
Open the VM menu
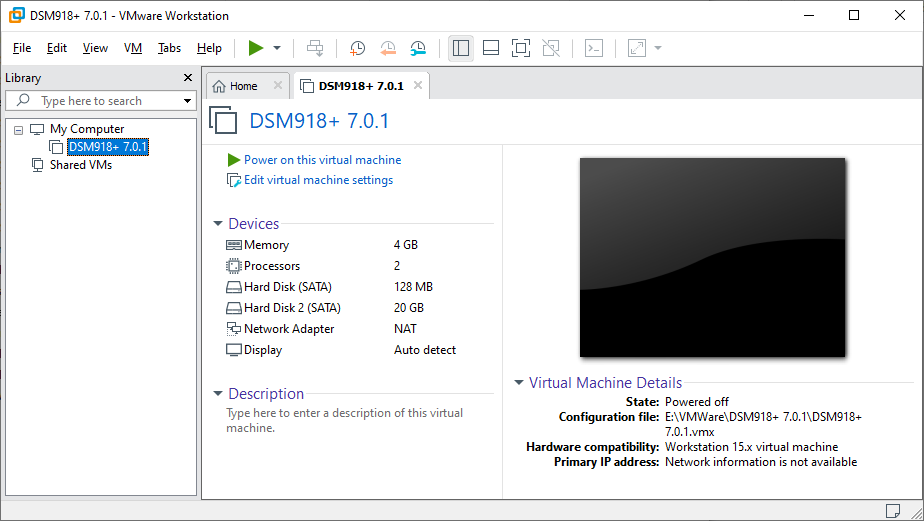(x=133, y=48)
